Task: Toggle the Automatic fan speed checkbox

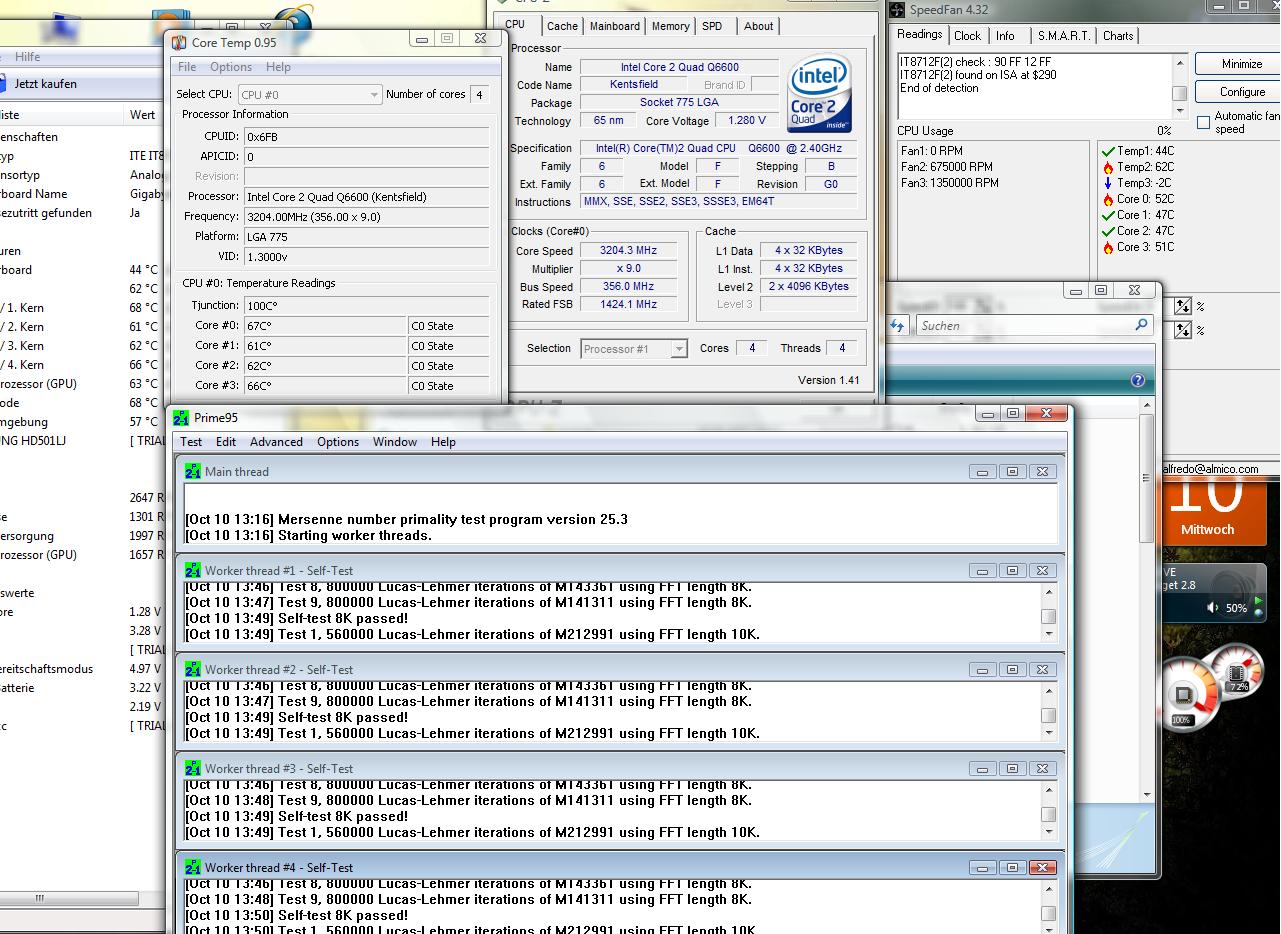Action: tap(1203, 123)
